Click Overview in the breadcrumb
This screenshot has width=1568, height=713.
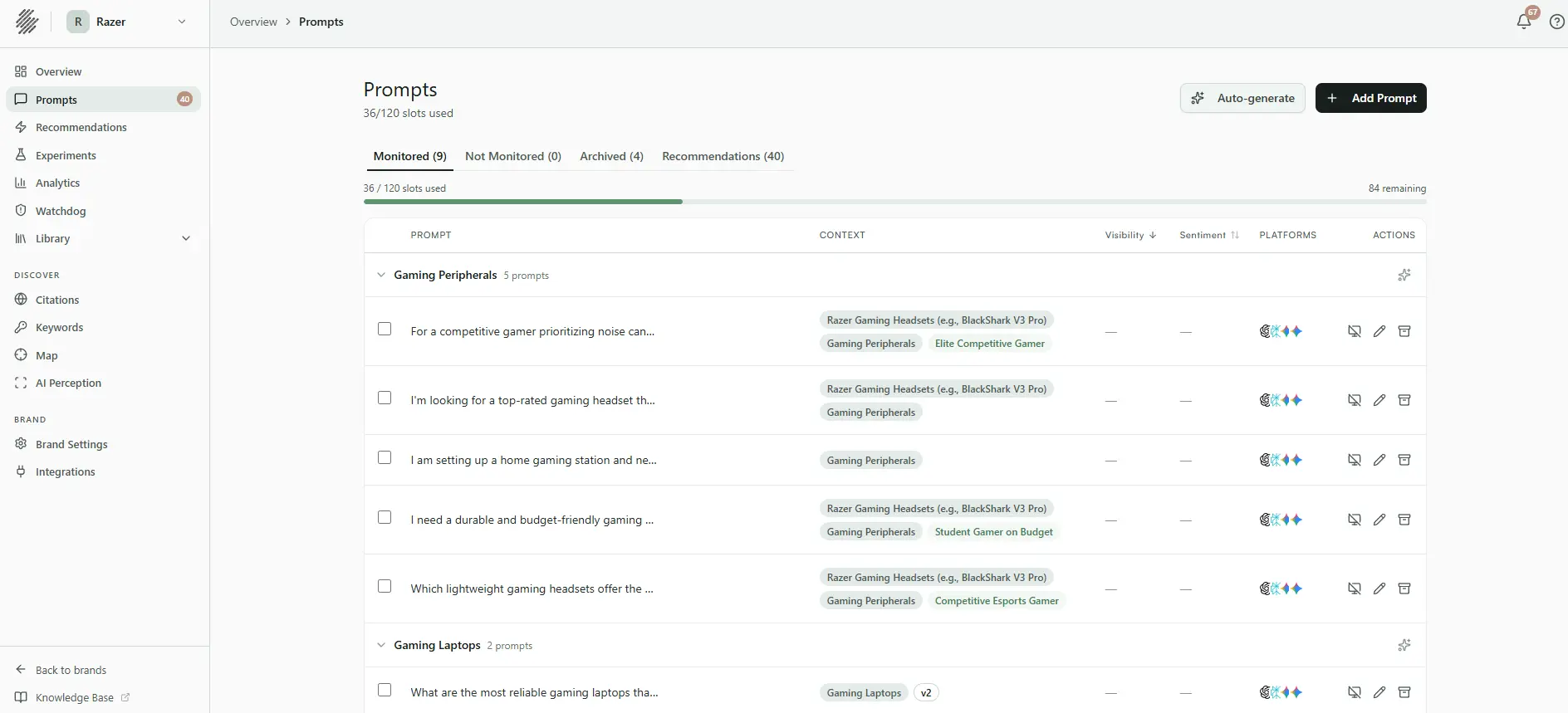[x=253, y=22]
